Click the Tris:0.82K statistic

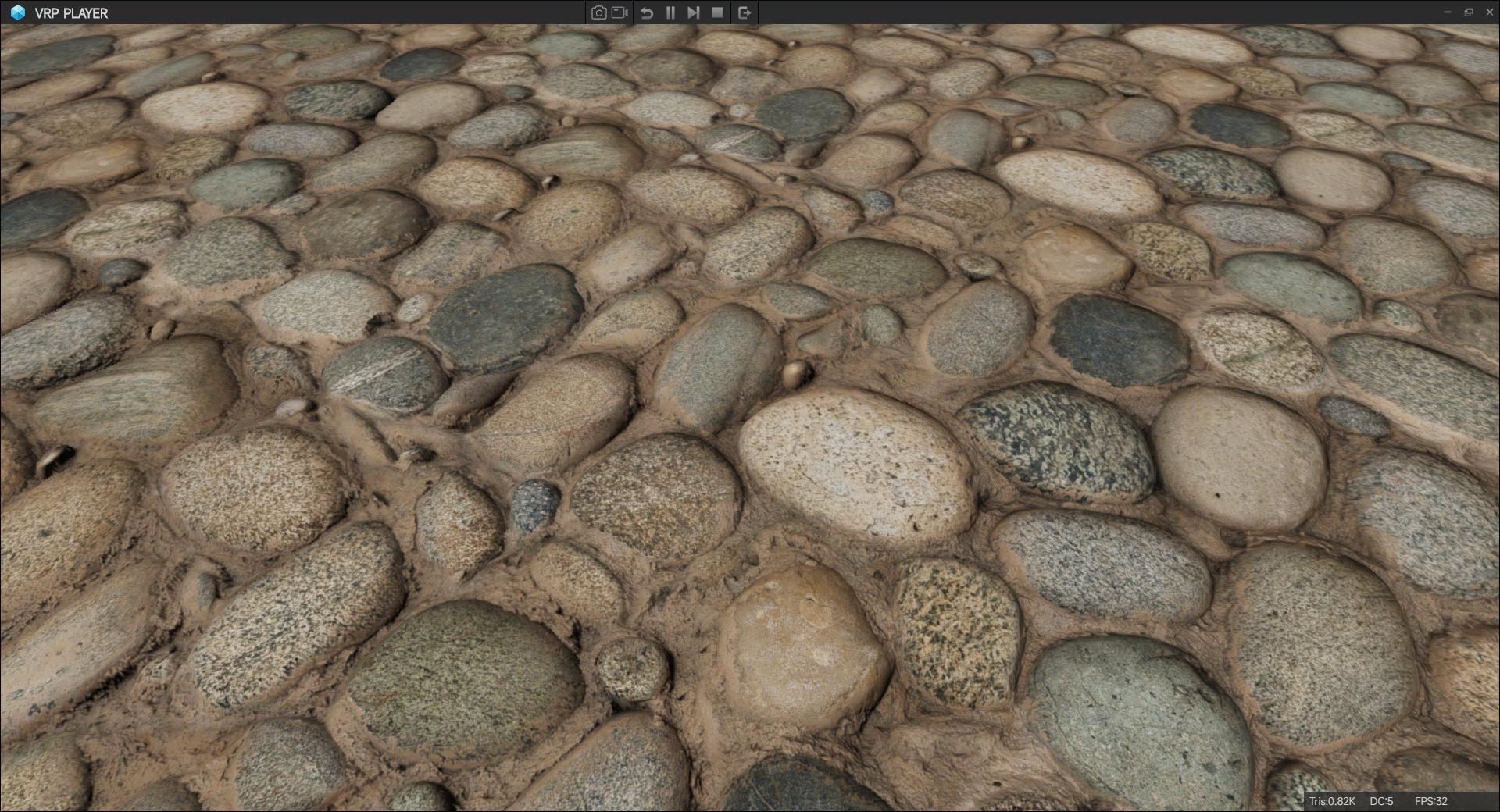pyautogui.click(x=1332, y=801)
